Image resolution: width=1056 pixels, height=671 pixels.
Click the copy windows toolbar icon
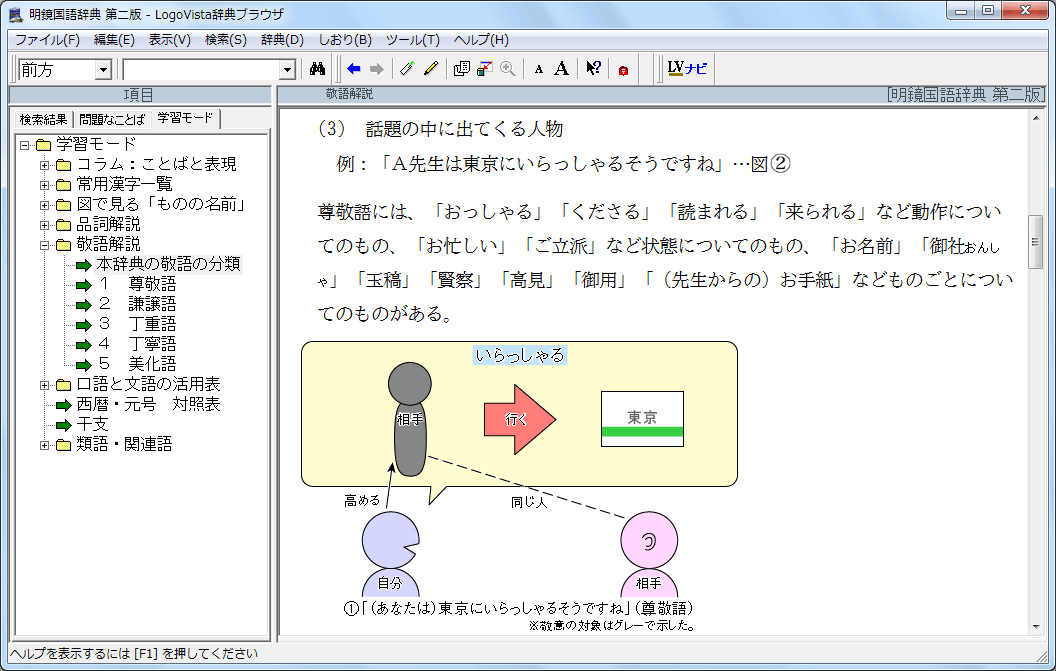click(x=461, y=69)
